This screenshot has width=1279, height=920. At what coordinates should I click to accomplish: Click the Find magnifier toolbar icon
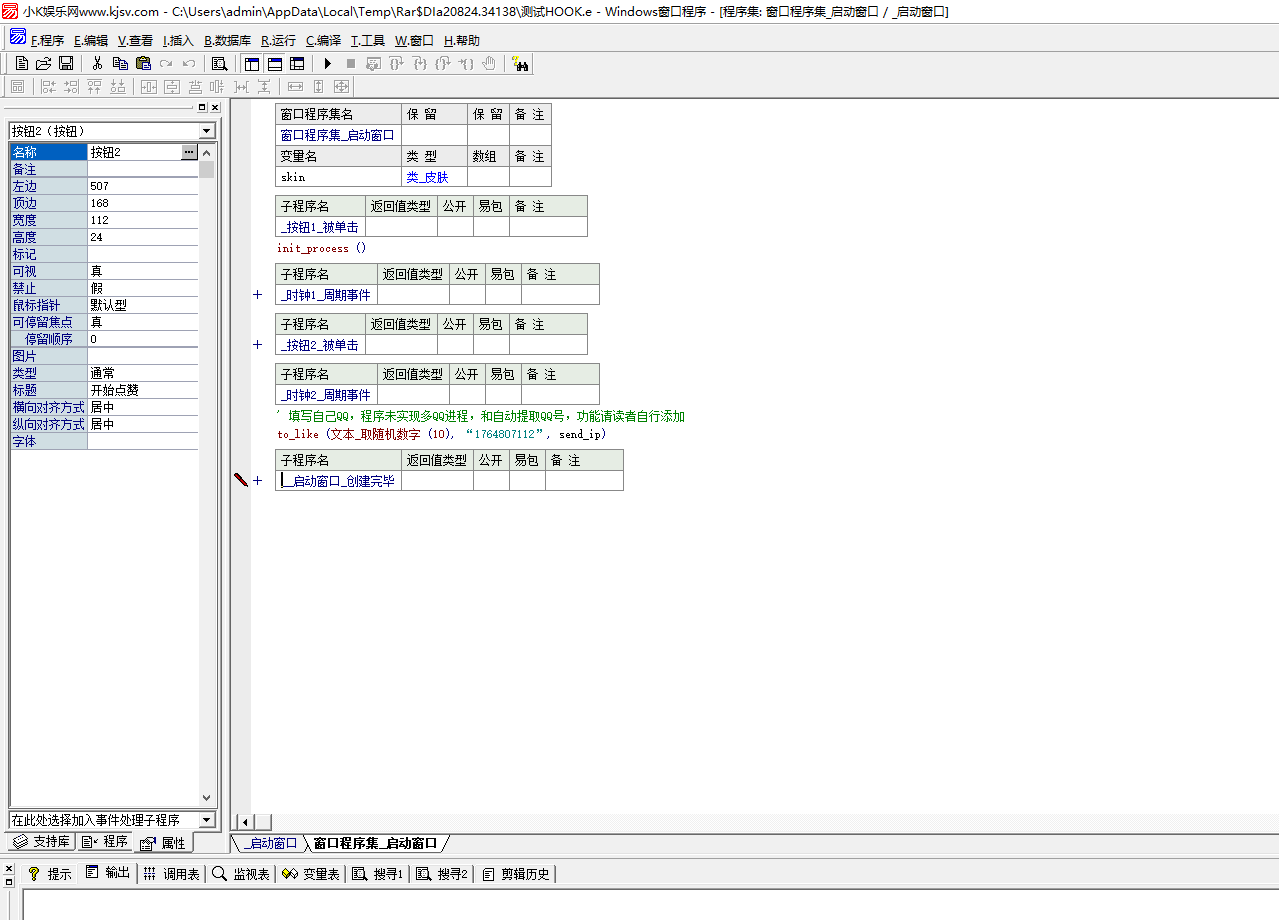point(219,63)
